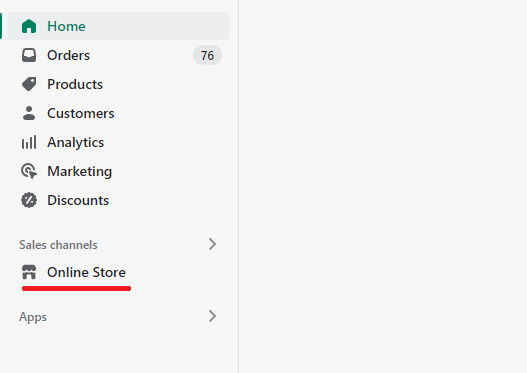
Task: Click the Orders inbox icon
Action: coord(29,55)
